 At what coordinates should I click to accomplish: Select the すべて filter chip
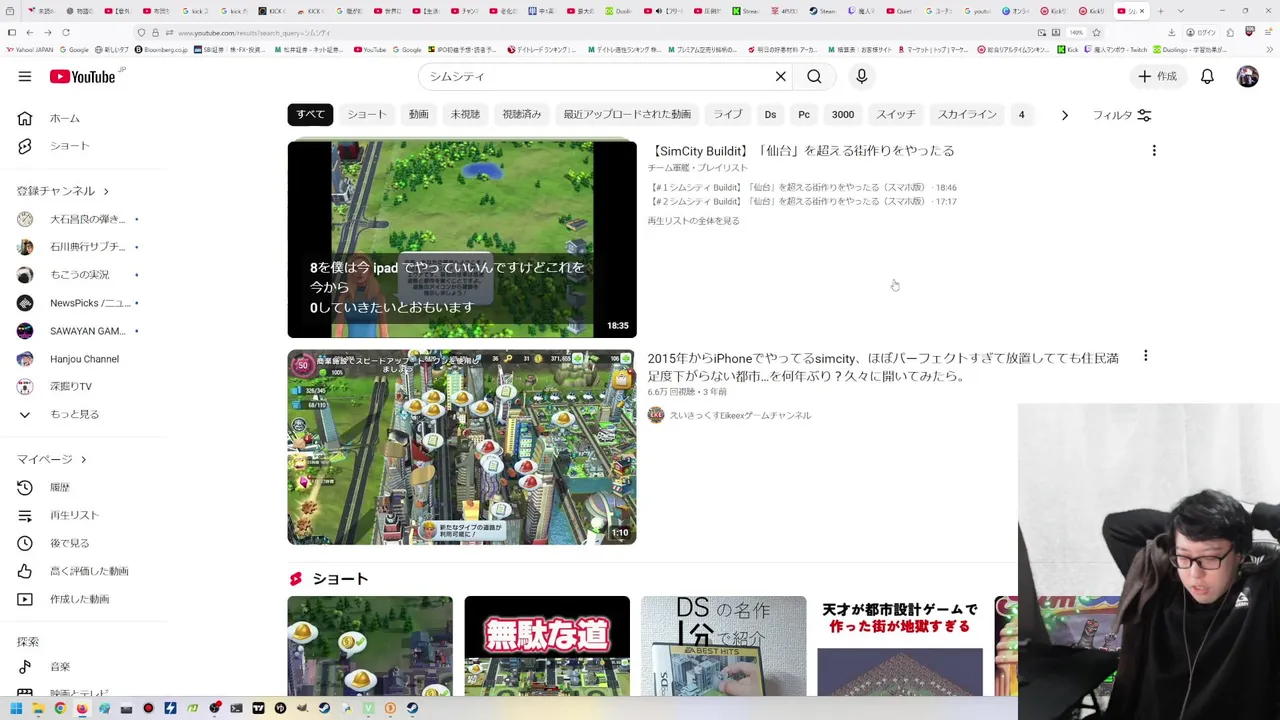click(x=310, y=114)
